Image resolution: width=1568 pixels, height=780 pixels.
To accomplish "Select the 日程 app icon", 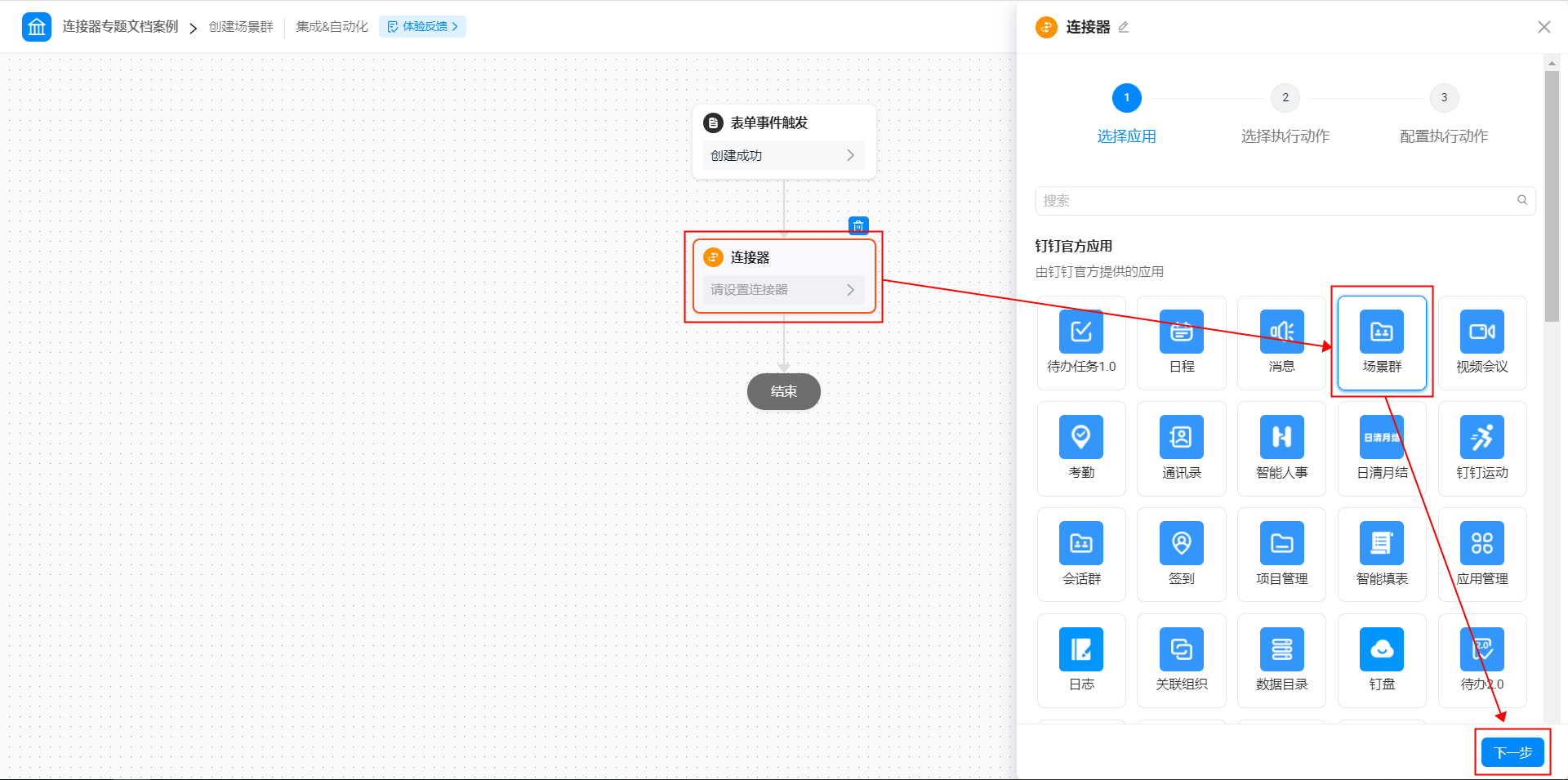I will pos(1182,332).
